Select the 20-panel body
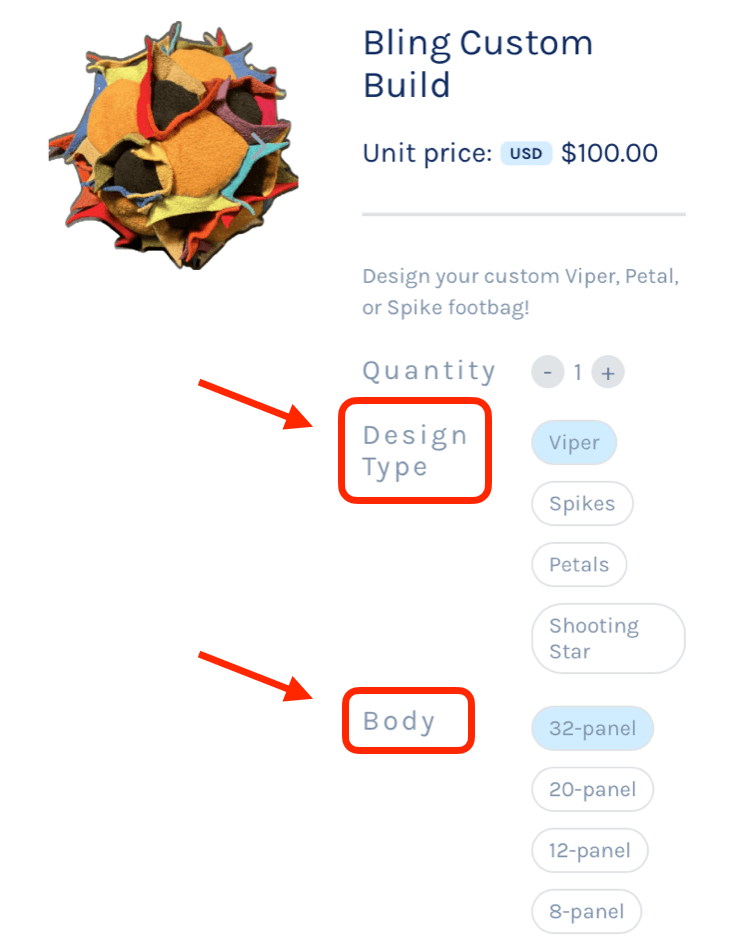This screenshot has height=952, width=732. point(592,790)
